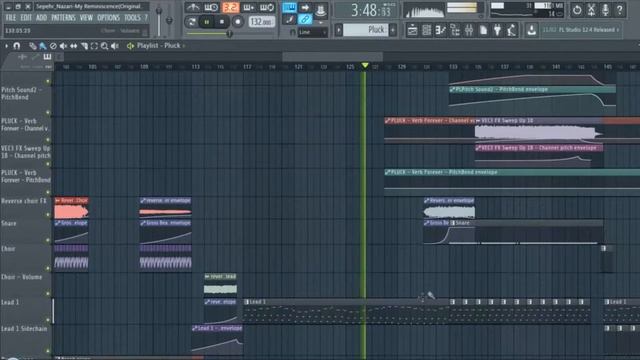Viewport: 640px width, 360px height.
Task: Select the Mute tool in playlist toolbar
Action: (63, 46)
